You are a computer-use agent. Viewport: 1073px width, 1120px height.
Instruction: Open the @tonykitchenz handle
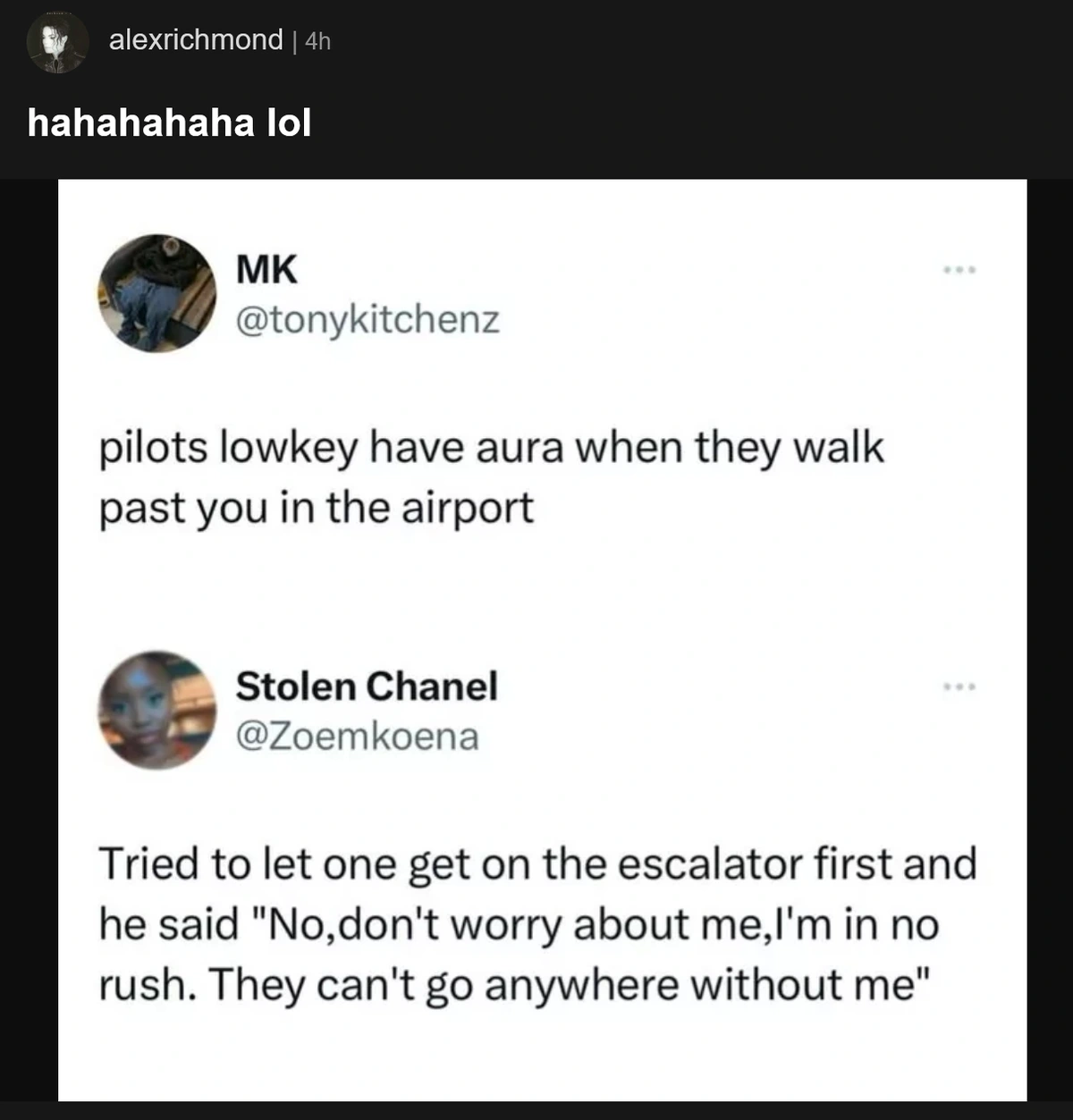(x=367, y=319)
